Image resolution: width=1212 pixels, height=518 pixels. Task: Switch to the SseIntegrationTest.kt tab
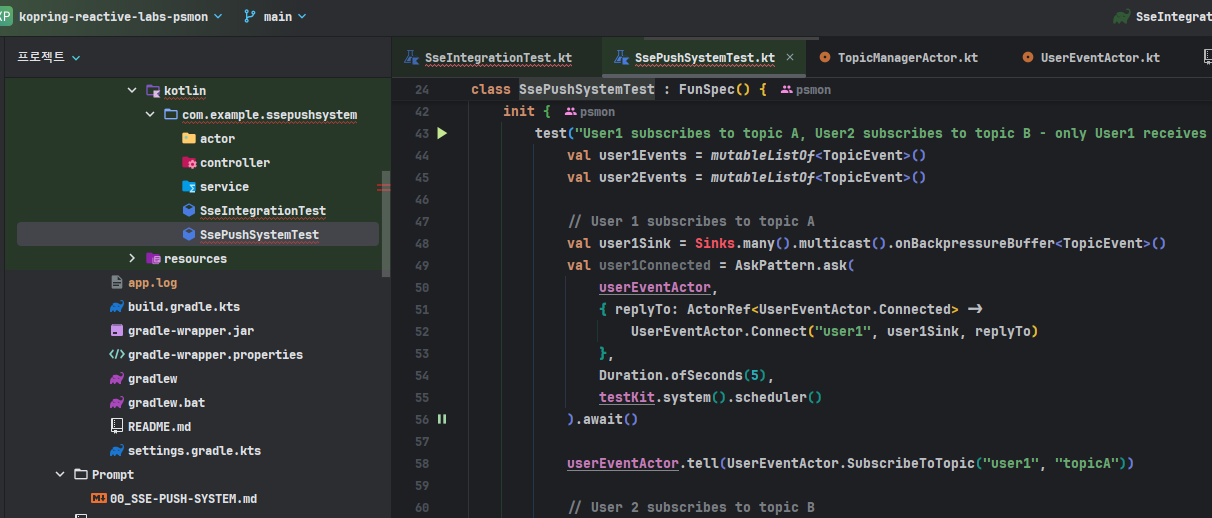[497, 57]
